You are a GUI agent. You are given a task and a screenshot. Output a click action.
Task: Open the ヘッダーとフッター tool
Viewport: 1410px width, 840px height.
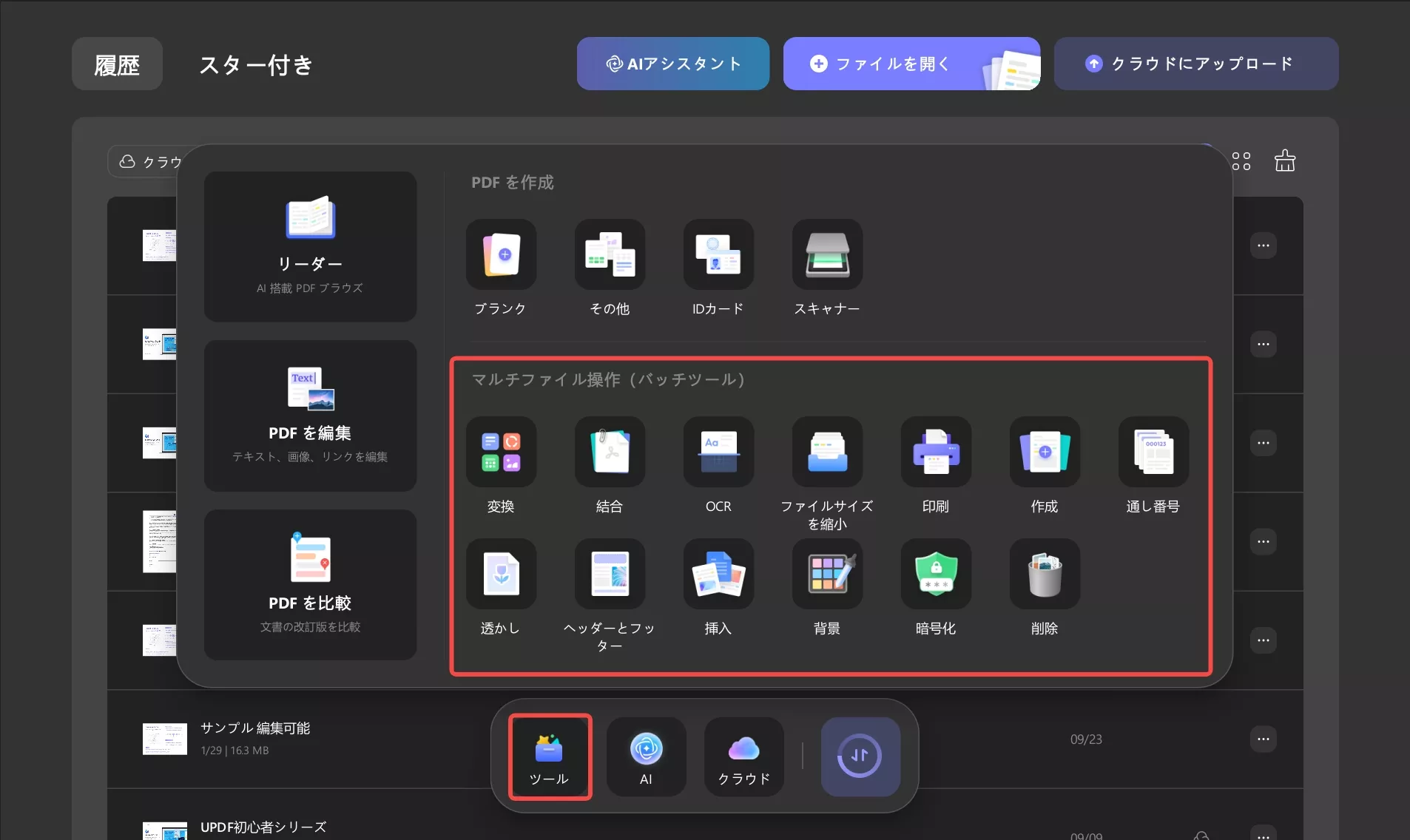click(x=610, y=574)
